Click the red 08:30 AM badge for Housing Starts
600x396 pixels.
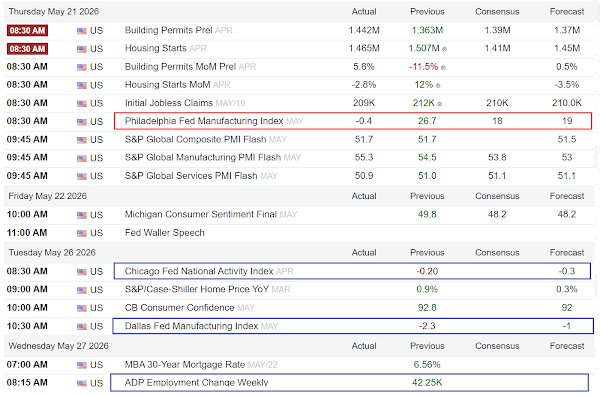coord(27,49)
